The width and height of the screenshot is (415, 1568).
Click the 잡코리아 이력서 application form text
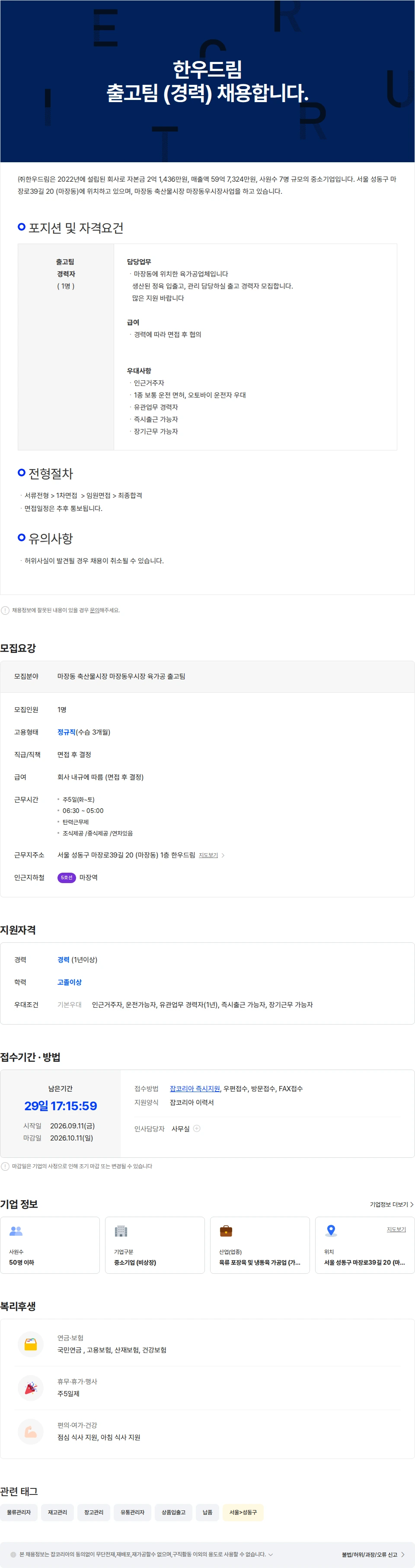pos(192,1102)
